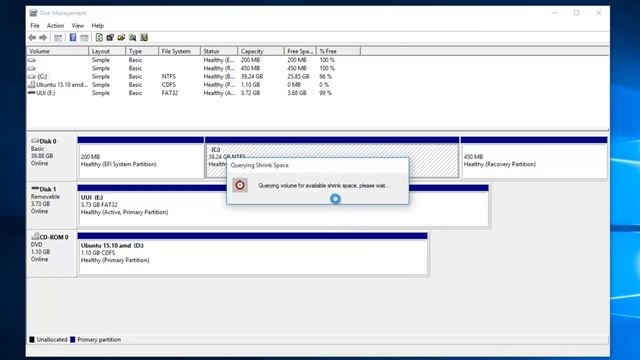Click the CD-ROM 0 DVD label panel
Viewport: 640px width, 360px height.
tap(51, 254)
